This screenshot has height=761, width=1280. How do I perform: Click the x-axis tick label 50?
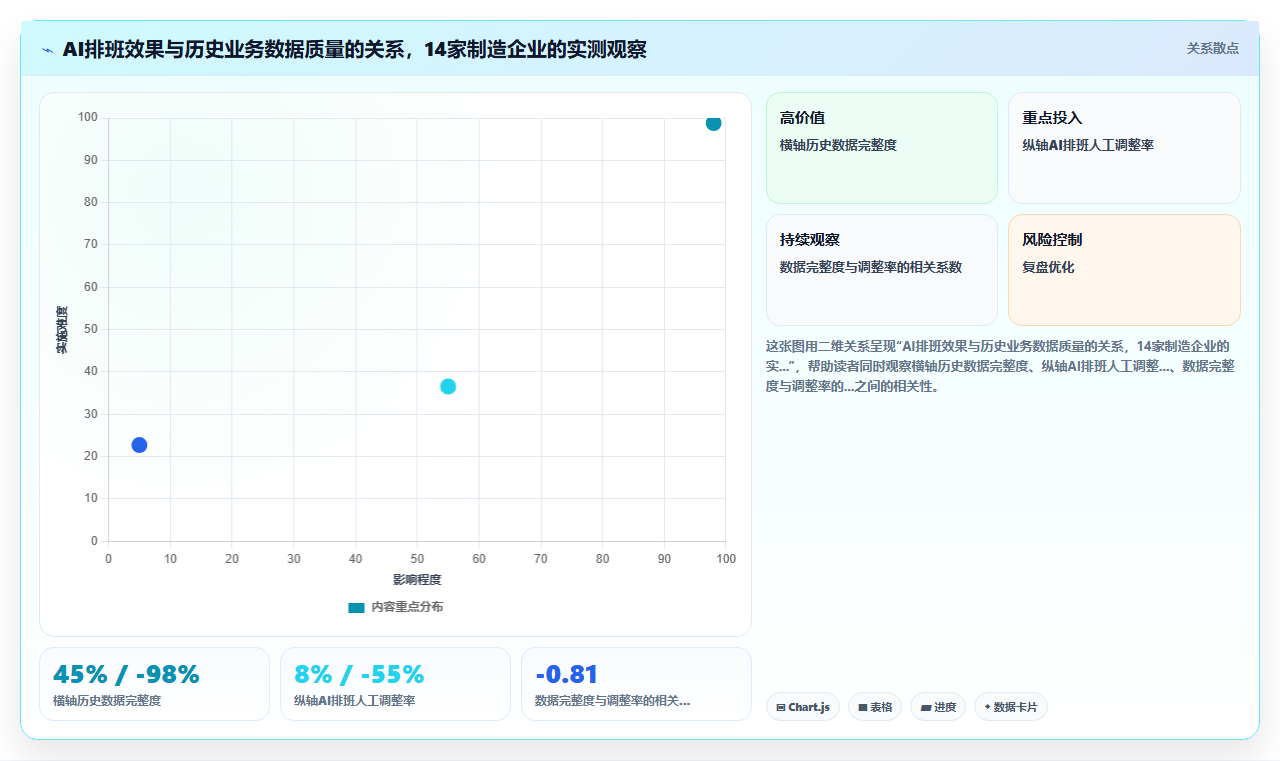click(417, 559)
